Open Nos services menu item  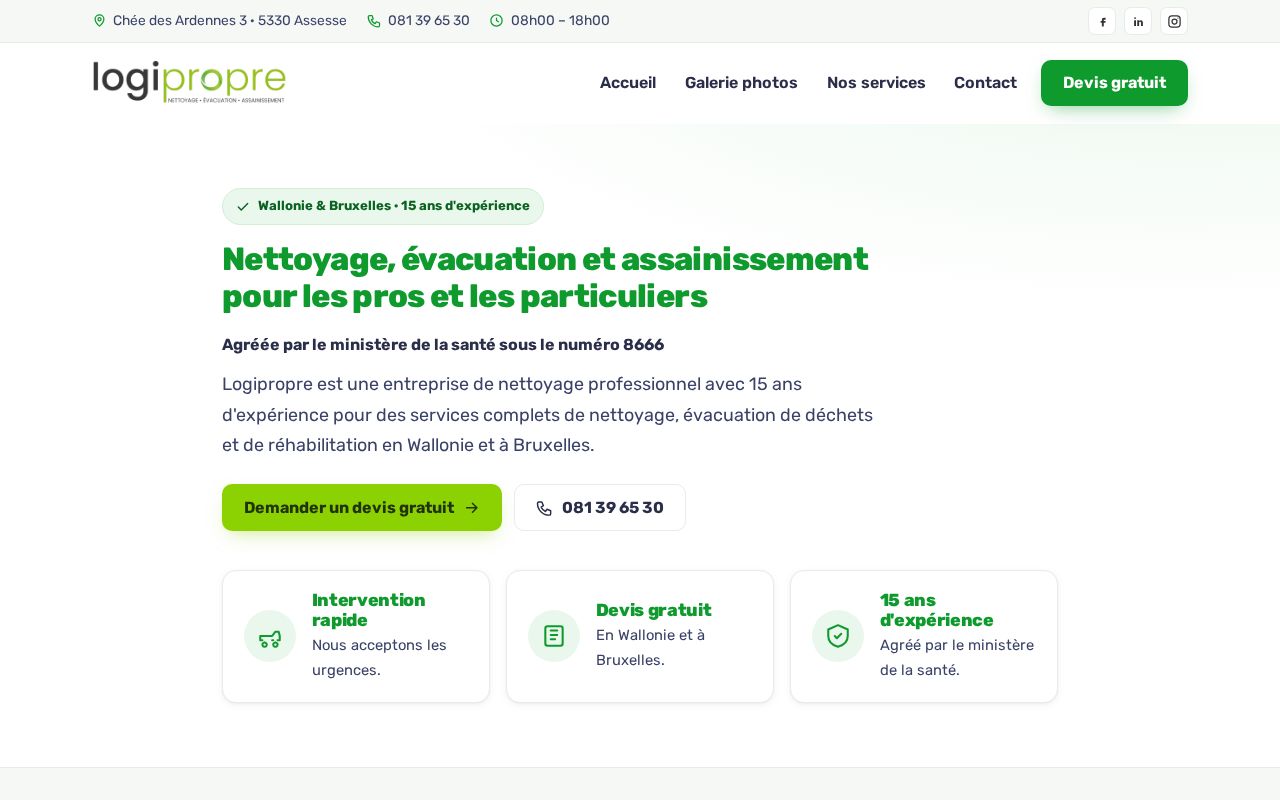coord(876,83)
